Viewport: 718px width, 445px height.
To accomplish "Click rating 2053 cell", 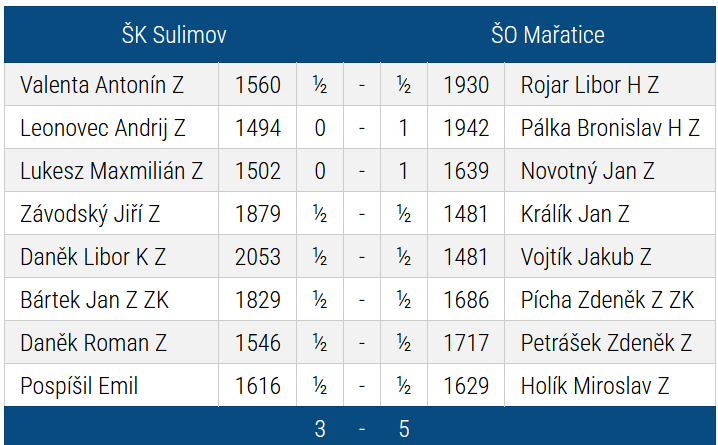I will 258,257.
